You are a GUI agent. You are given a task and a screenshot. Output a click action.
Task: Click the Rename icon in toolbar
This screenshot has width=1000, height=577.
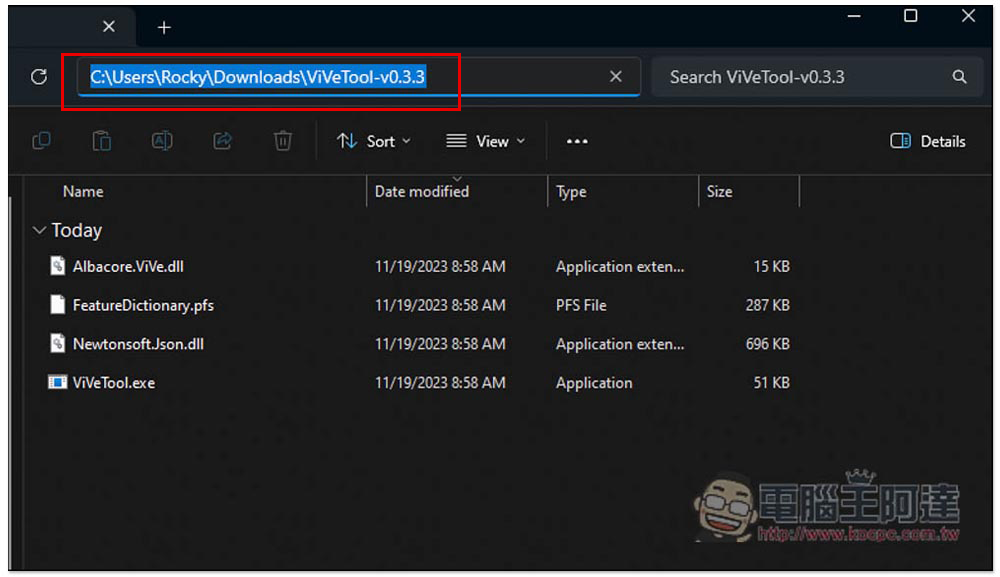click(162, 141)
